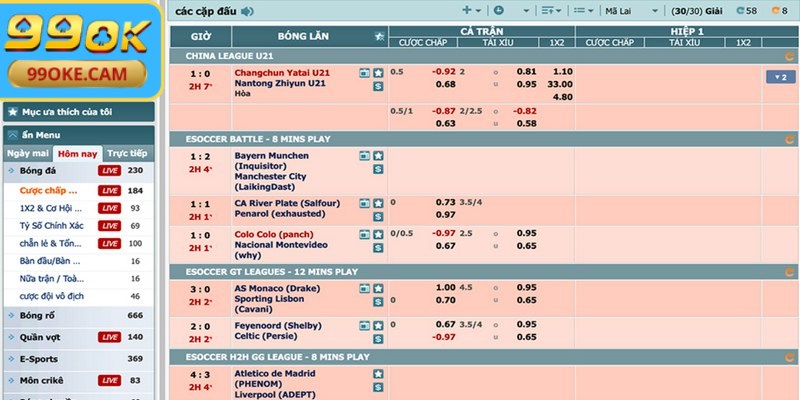Viewport: 800px width, 400px height.
Task: Open statistics S icon for AS Monaco match
Action: tap(378, 302)
